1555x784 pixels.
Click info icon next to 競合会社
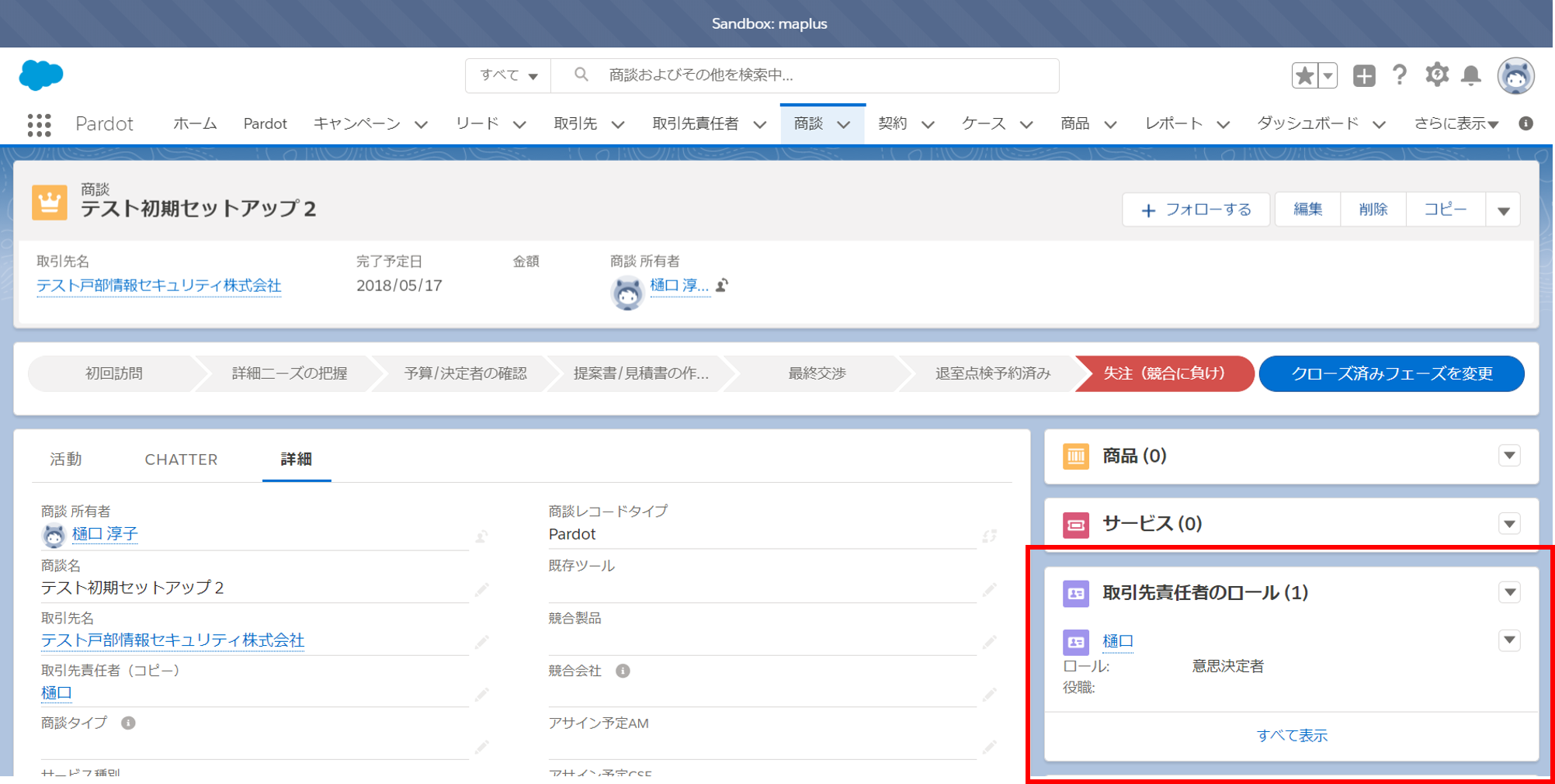click(x=623, y=671)
